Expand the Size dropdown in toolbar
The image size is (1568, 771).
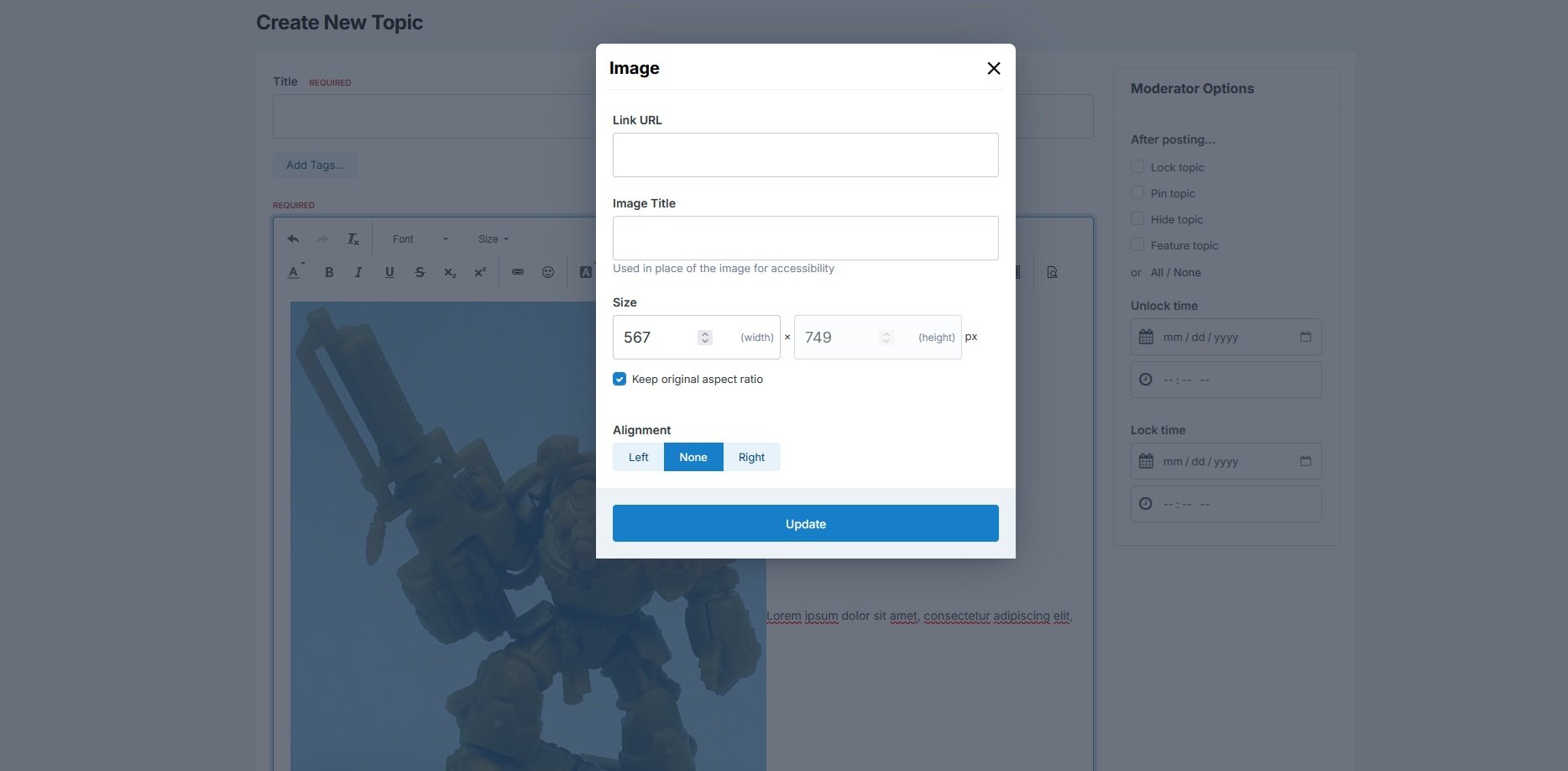coord(493,239)
